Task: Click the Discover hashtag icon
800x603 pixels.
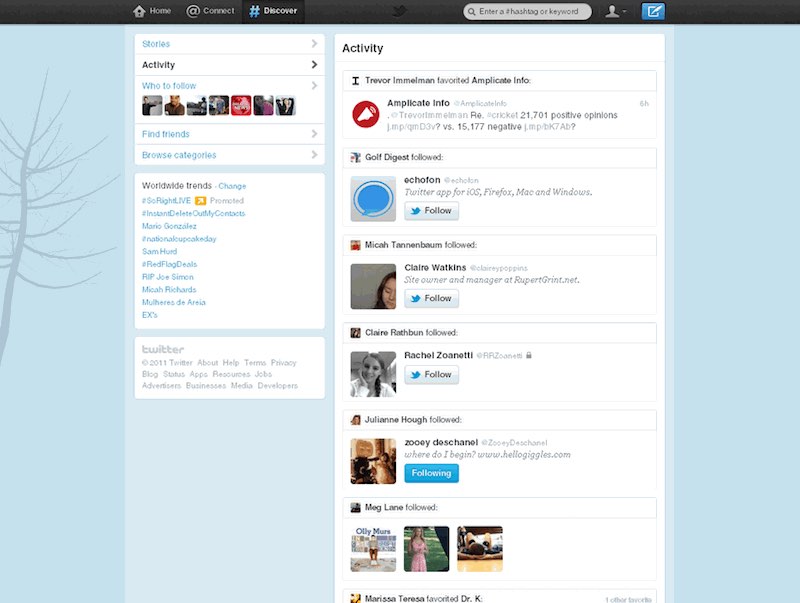Action: (254, 11)
